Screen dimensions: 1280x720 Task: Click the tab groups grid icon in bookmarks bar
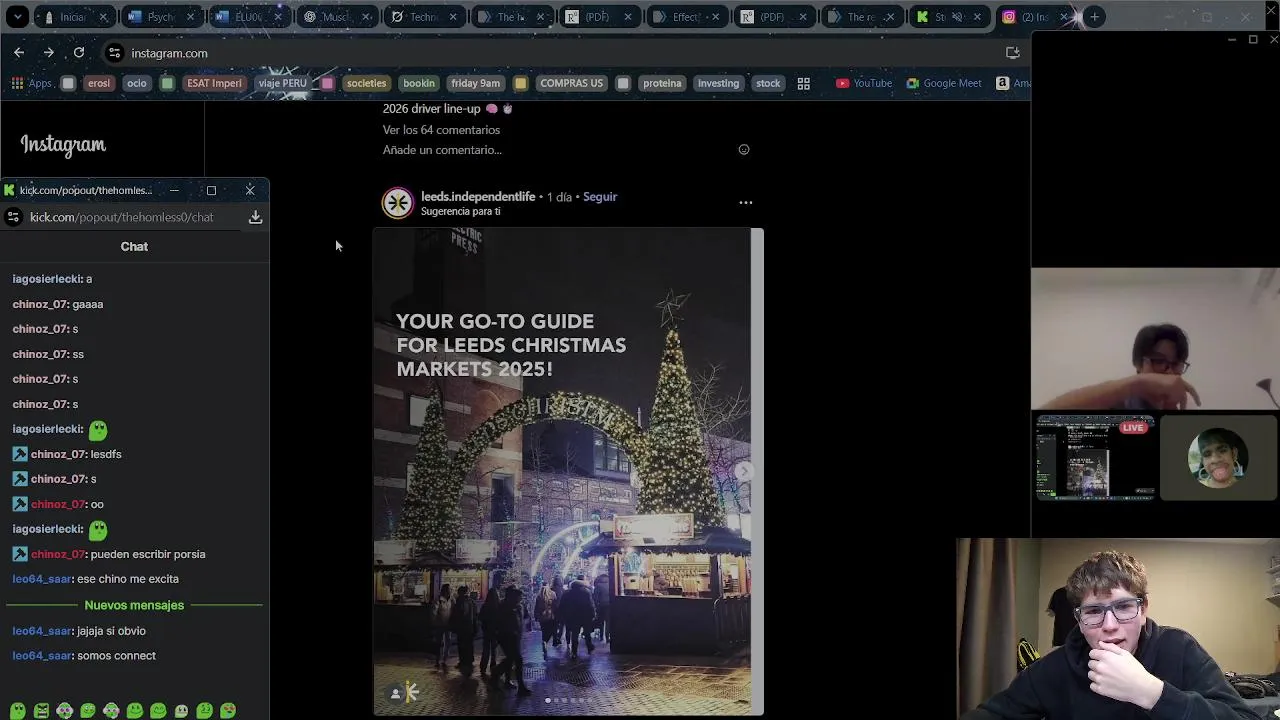pos(803,83)
